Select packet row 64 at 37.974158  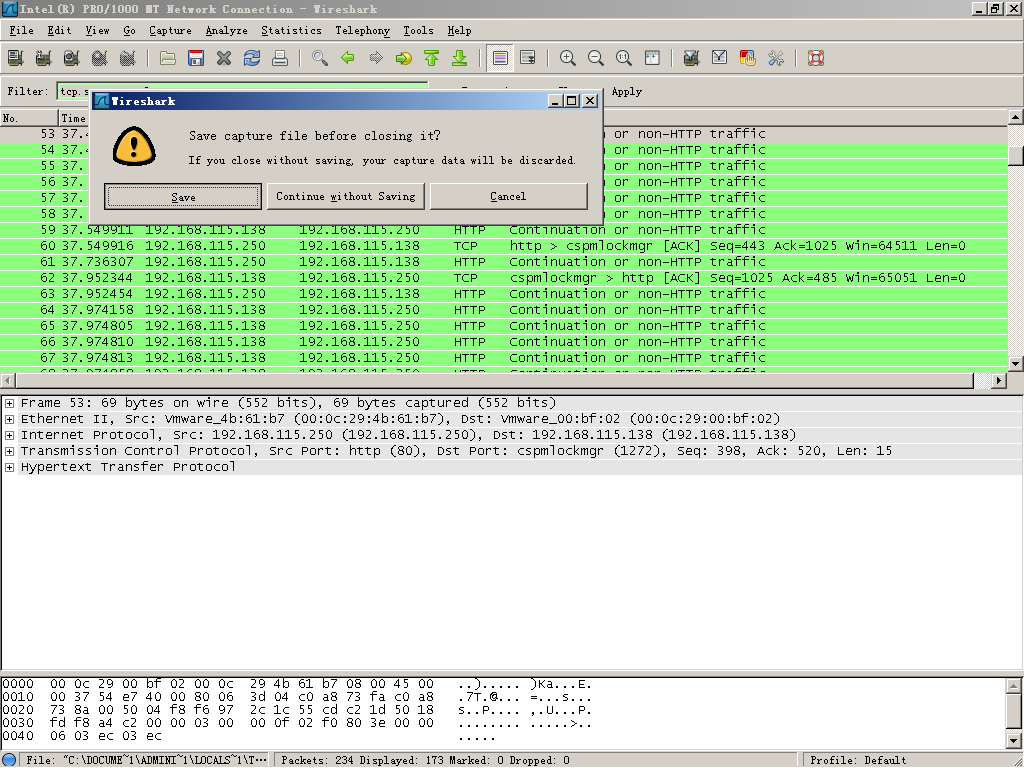pyautogui.click(x=503, y=310)
